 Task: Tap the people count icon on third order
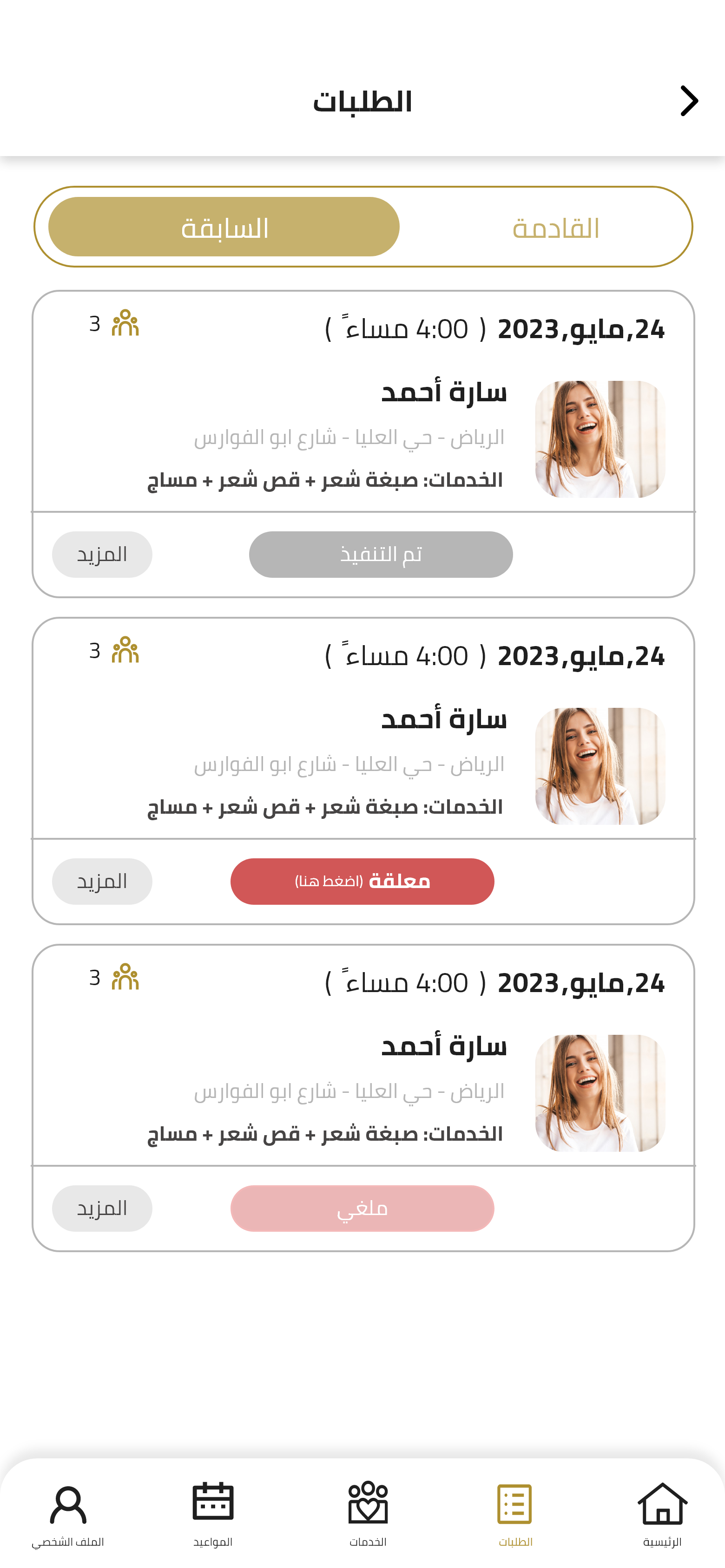click(125, 977)
